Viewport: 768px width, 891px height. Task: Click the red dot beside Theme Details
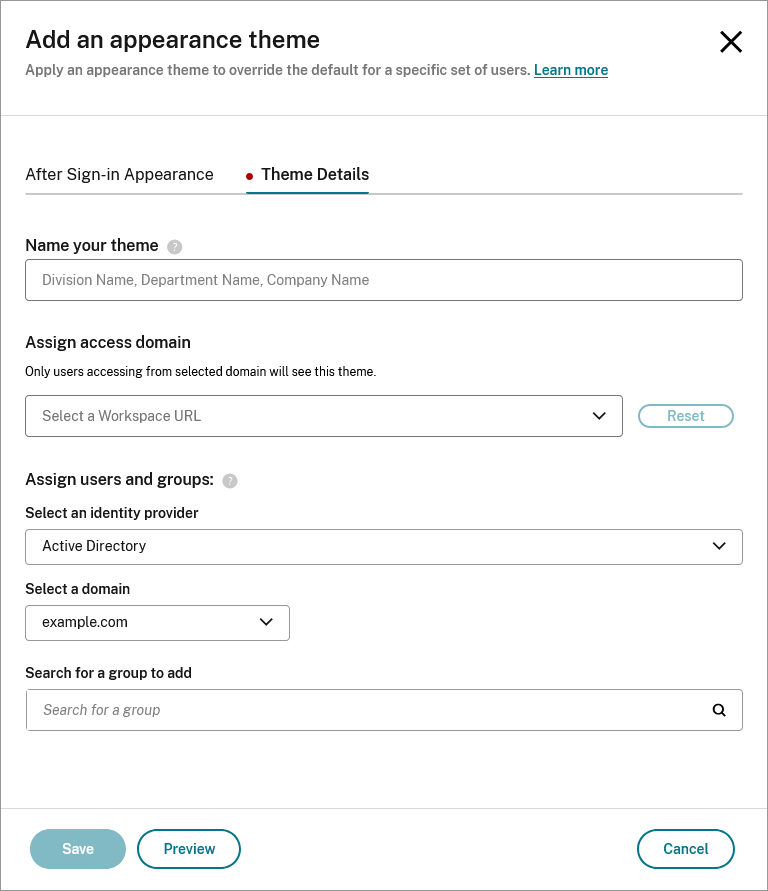tap(249, 176)
